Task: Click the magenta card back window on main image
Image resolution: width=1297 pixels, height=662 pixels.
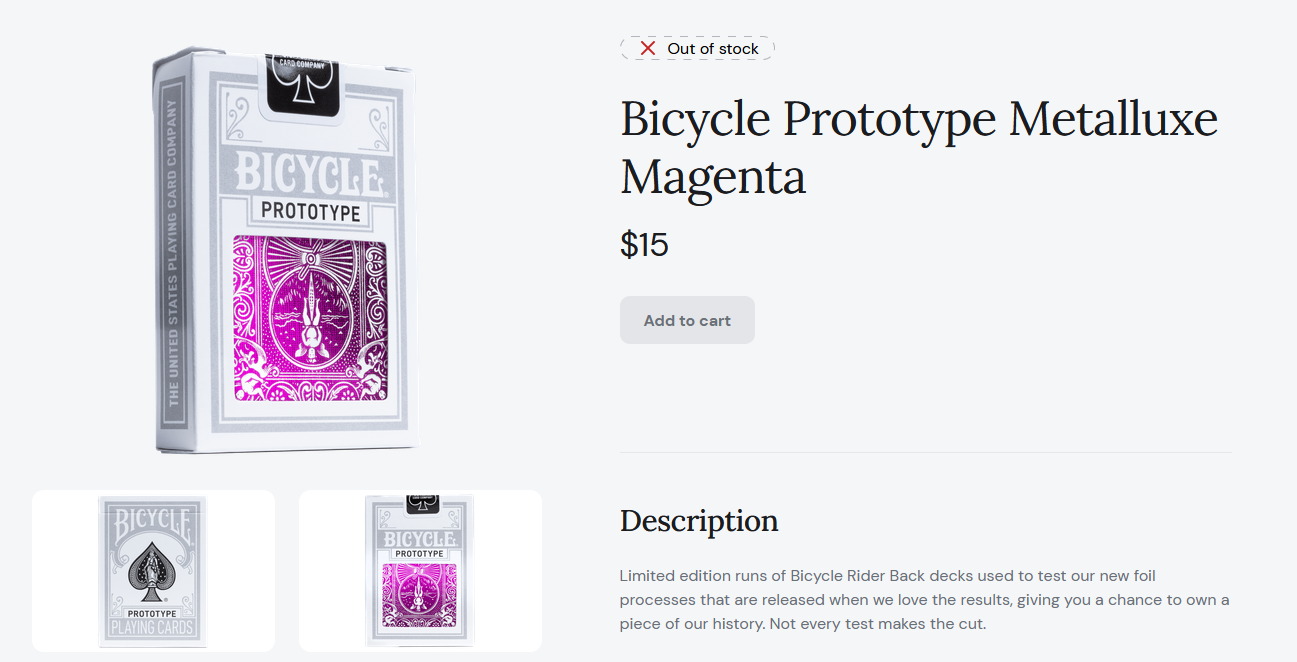Action: 311,319
